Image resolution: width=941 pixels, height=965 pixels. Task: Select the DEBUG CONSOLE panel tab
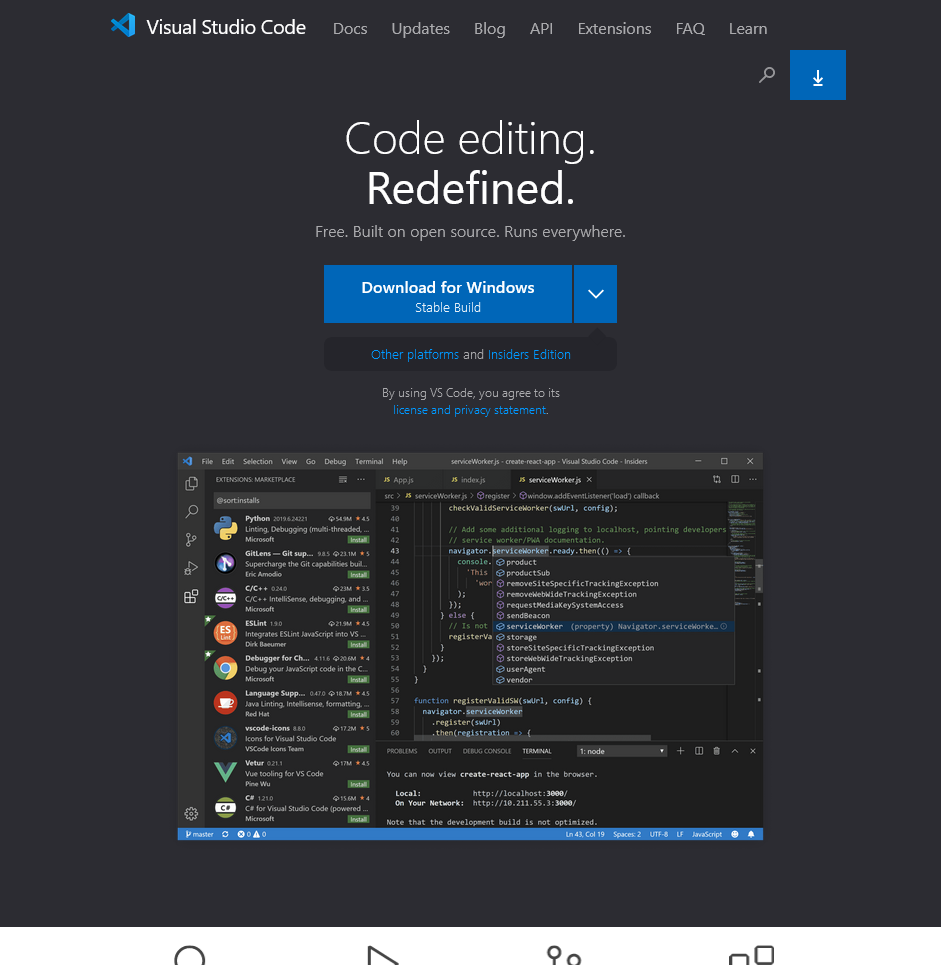click(487, 751)
